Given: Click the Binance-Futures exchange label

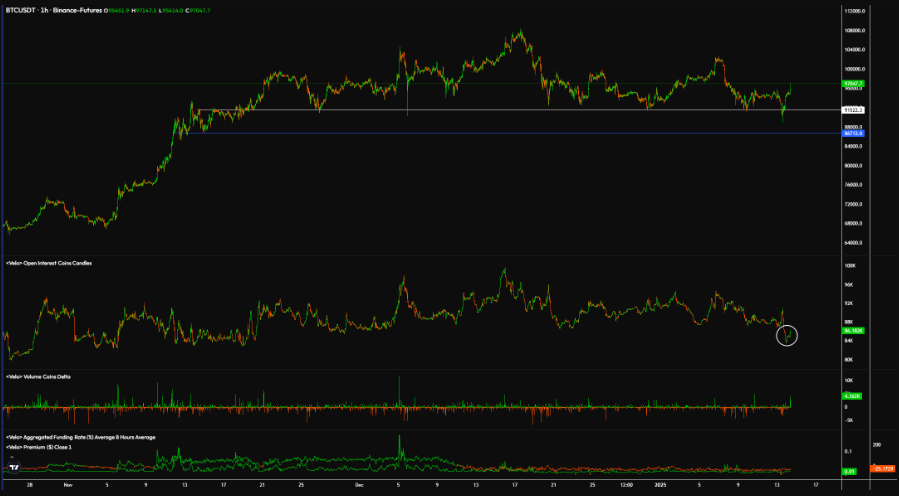Looking at the screenshot, I should pyautogui.click(x=77, y=8).
